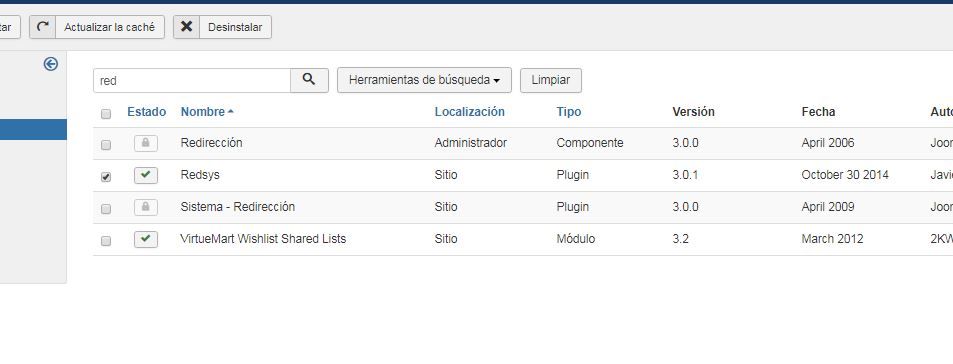Check the select-all checkbox in header
The width and height of the screenshot is (953, 364).
[106, 114]
